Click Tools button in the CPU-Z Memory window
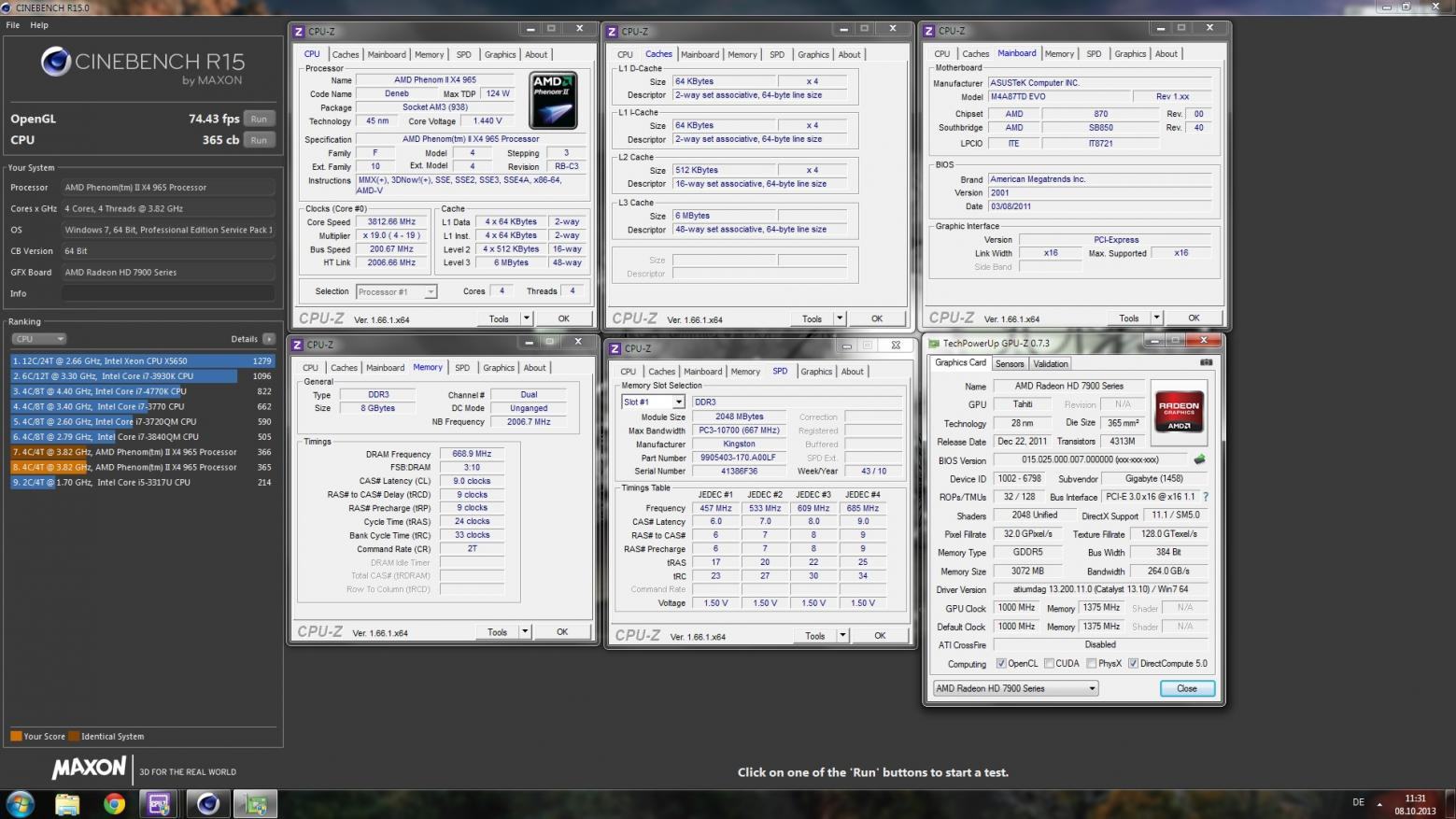 point(498,632)
